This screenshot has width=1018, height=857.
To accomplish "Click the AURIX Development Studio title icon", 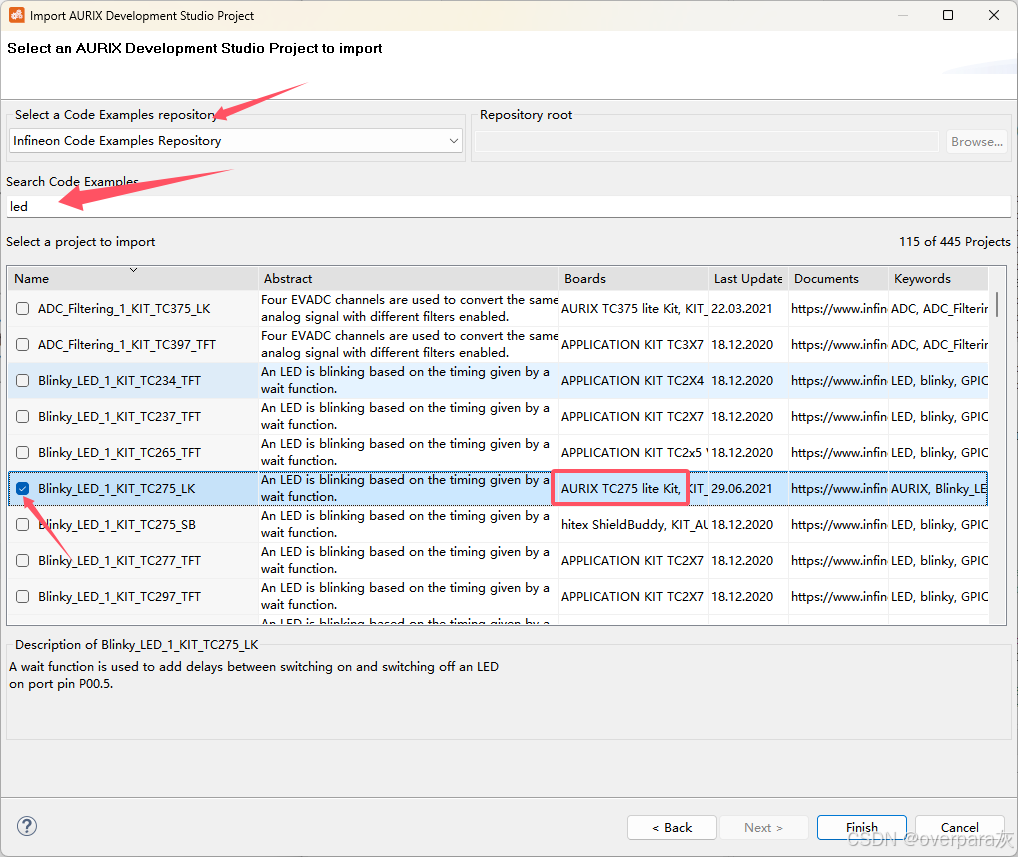I will click(x=16, y=15).
